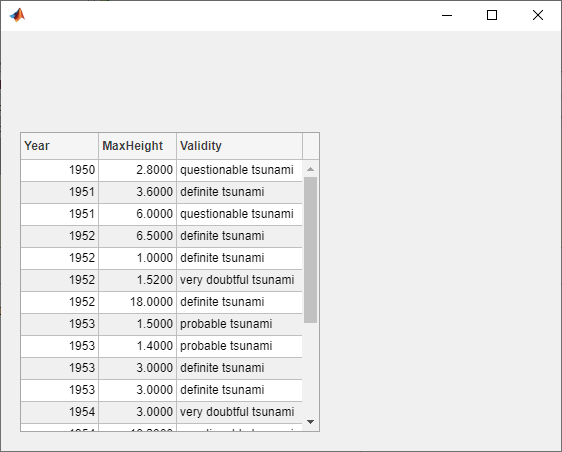
Task: Select year cell in the 1.5200 row
Action: 59,280
